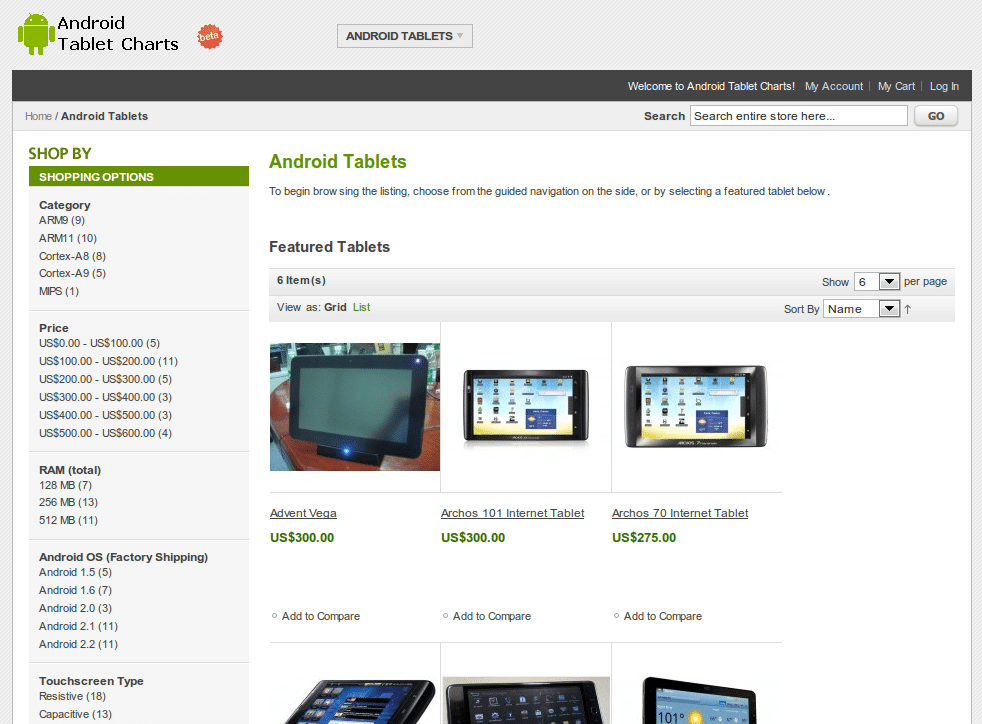Viewport: 982px width, 724px height.
Task: Filter by Android 1.5
Action: tap(75, 572)
